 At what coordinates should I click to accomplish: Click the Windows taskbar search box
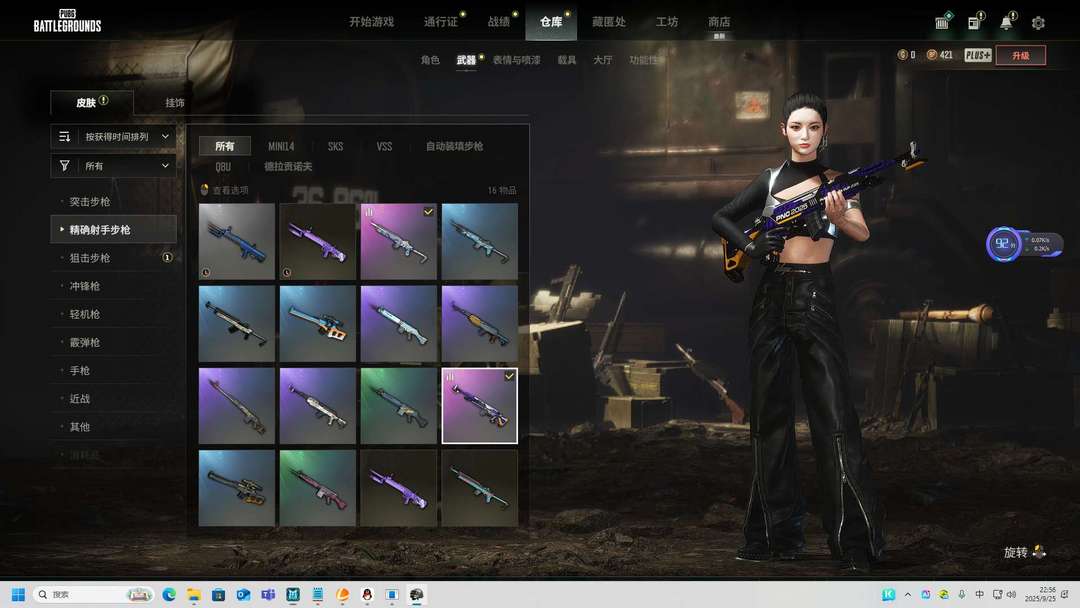coord(93,594)
